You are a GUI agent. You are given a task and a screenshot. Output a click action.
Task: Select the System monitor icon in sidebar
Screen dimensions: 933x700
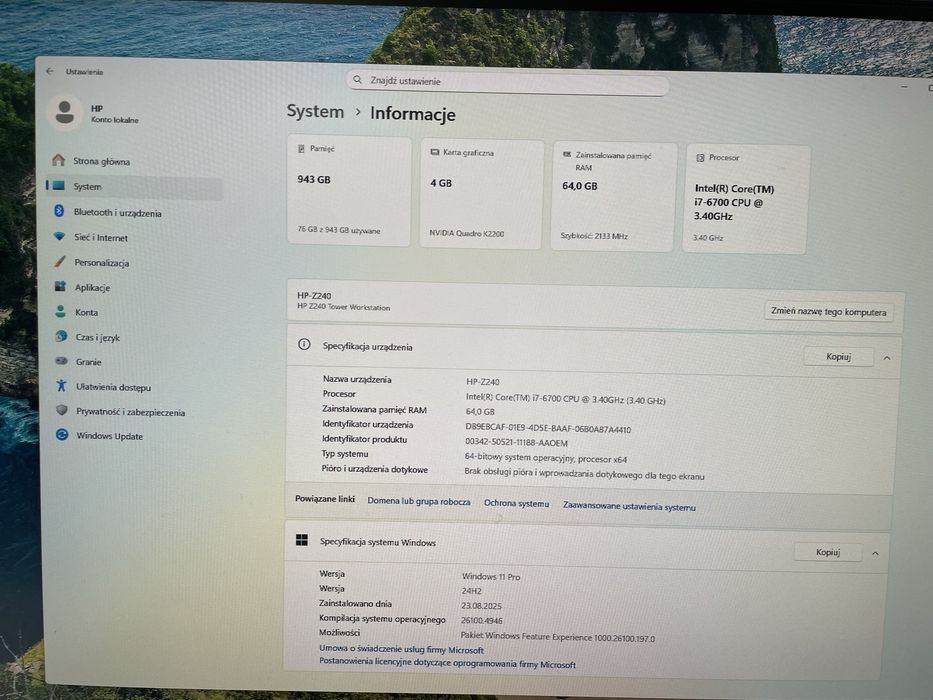(58, 186)
